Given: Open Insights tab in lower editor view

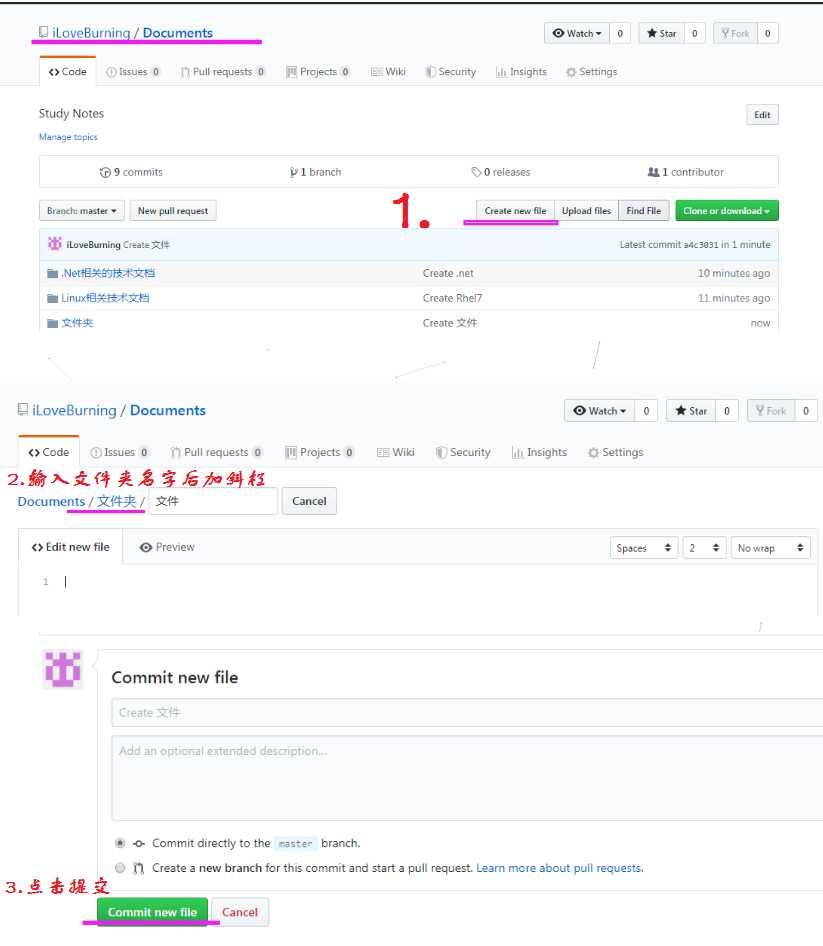Looking at the screenshot, I should (539, 452).
